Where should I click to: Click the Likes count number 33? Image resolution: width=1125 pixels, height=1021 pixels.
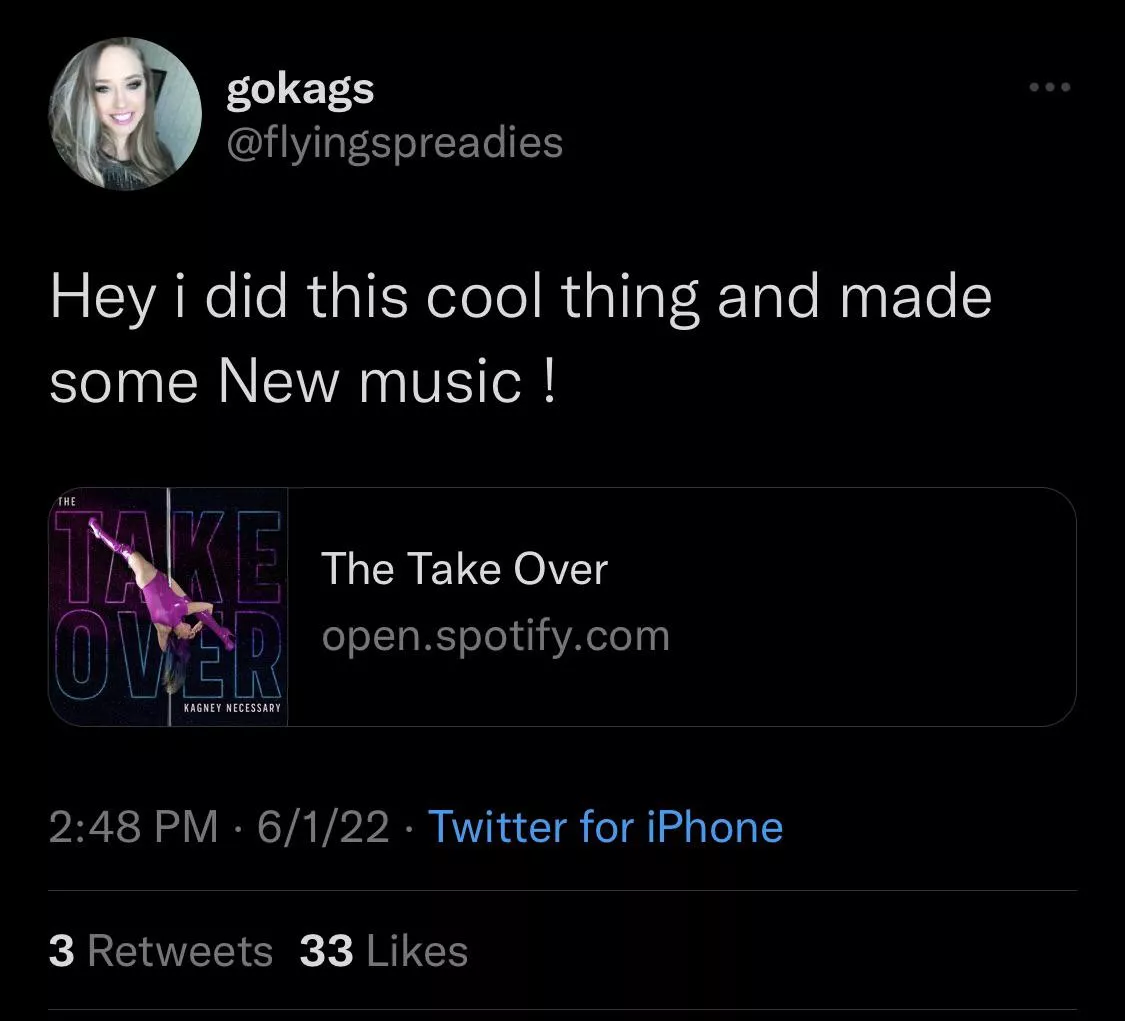[x=325, y=951]
